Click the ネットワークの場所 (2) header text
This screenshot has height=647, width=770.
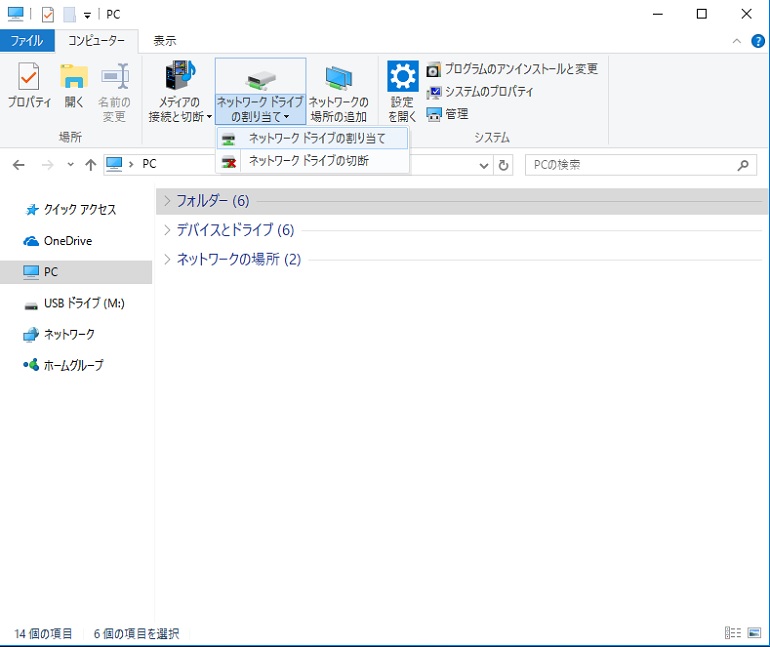pyautogui.click(x=239, y=259)
